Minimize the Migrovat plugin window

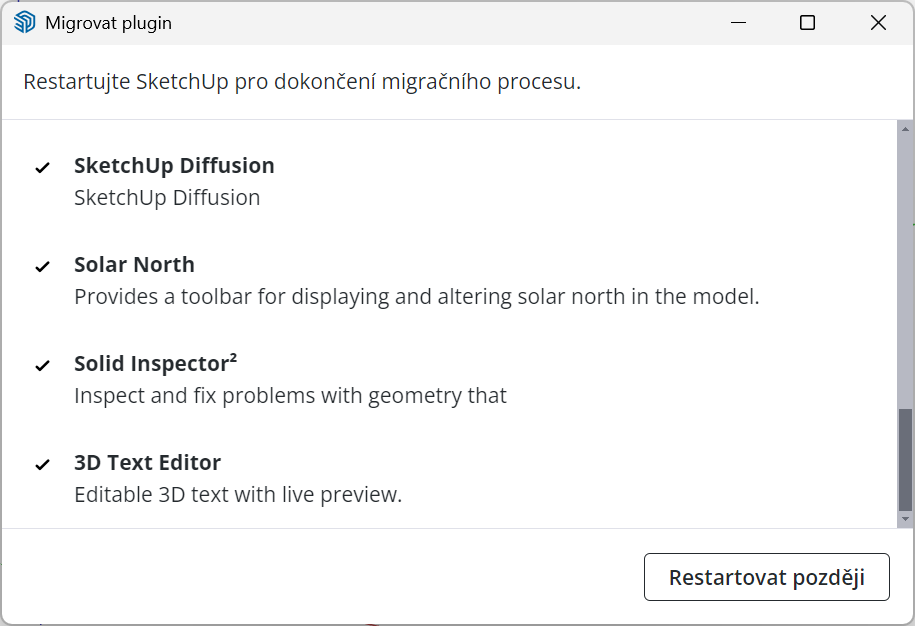click(x=737, y=22)
